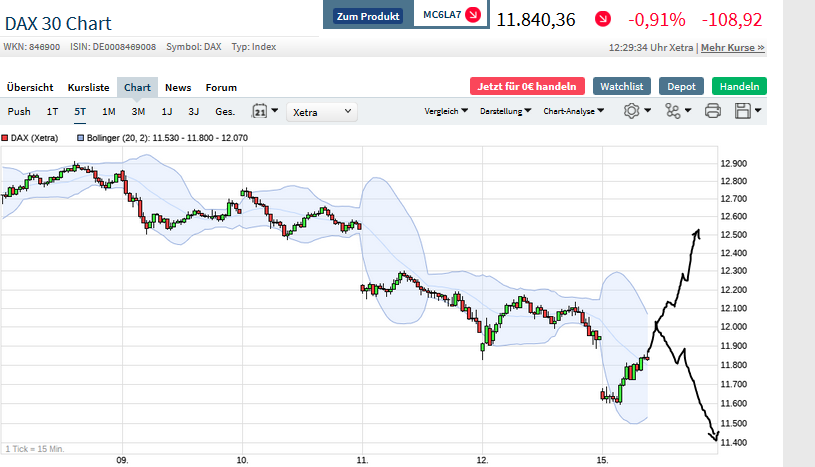Select the 1T timeframe
This screenshot has width=815, height=467.
point(52,112)
